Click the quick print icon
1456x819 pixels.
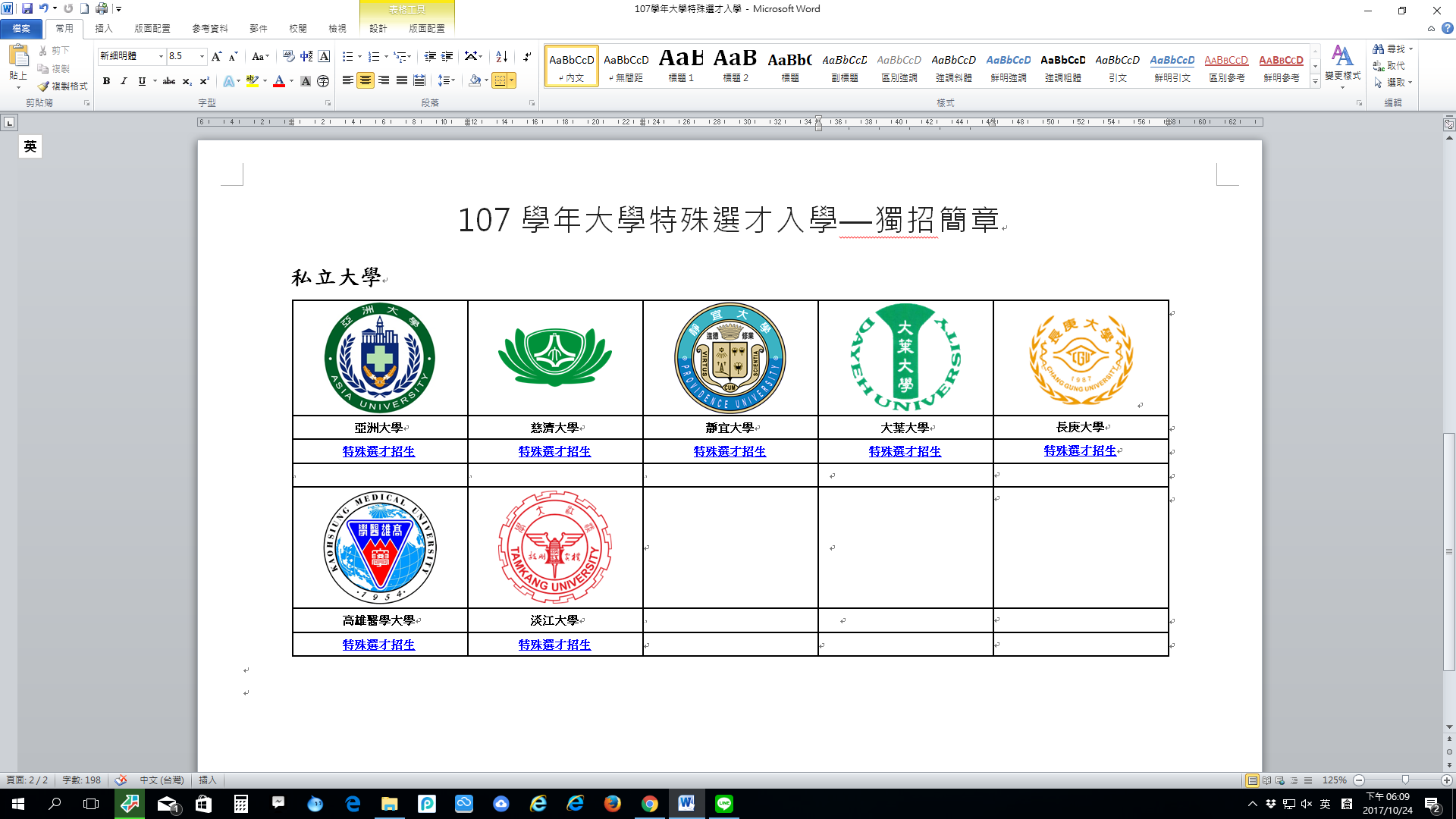[x=102, y=8]
